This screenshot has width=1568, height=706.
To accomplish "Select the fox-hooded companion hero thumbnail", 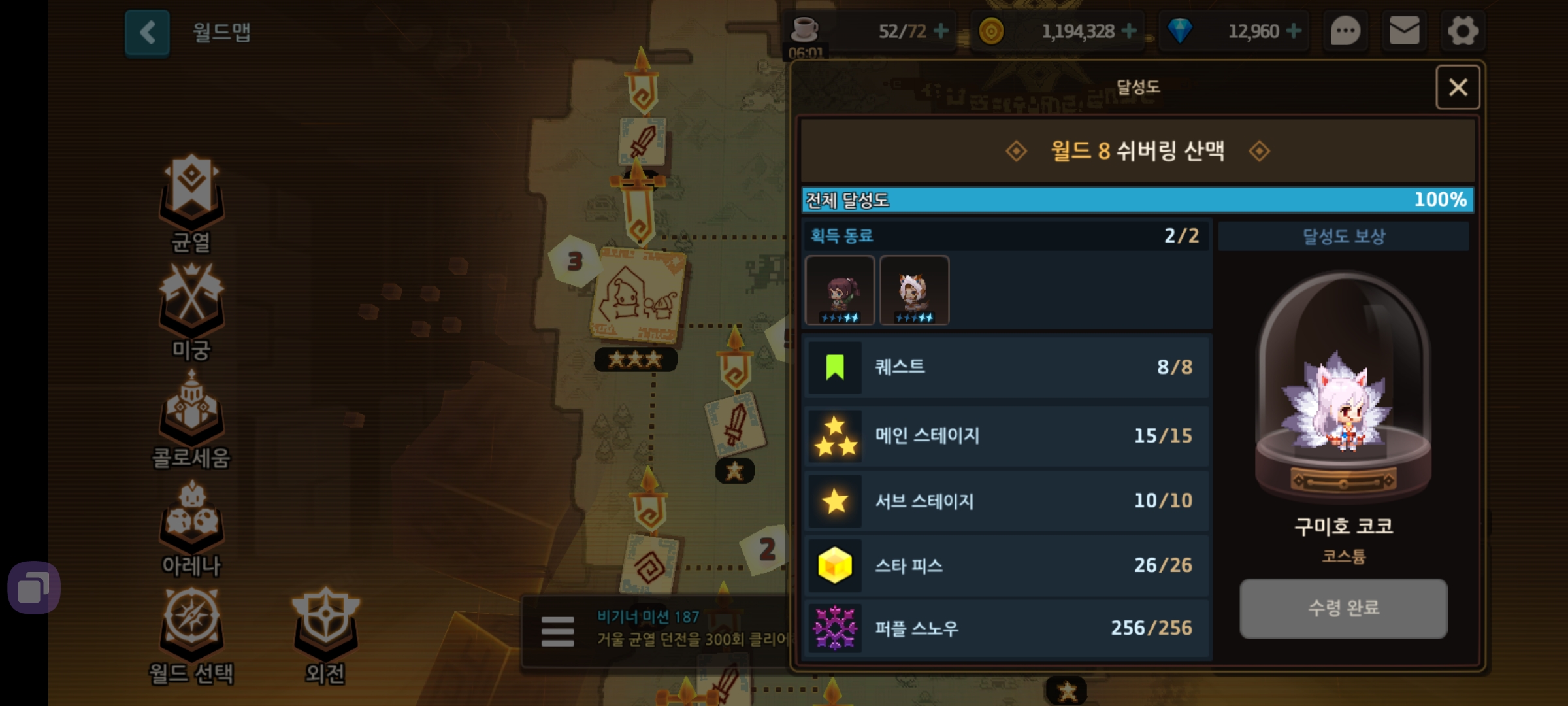I will click(914, 290).
